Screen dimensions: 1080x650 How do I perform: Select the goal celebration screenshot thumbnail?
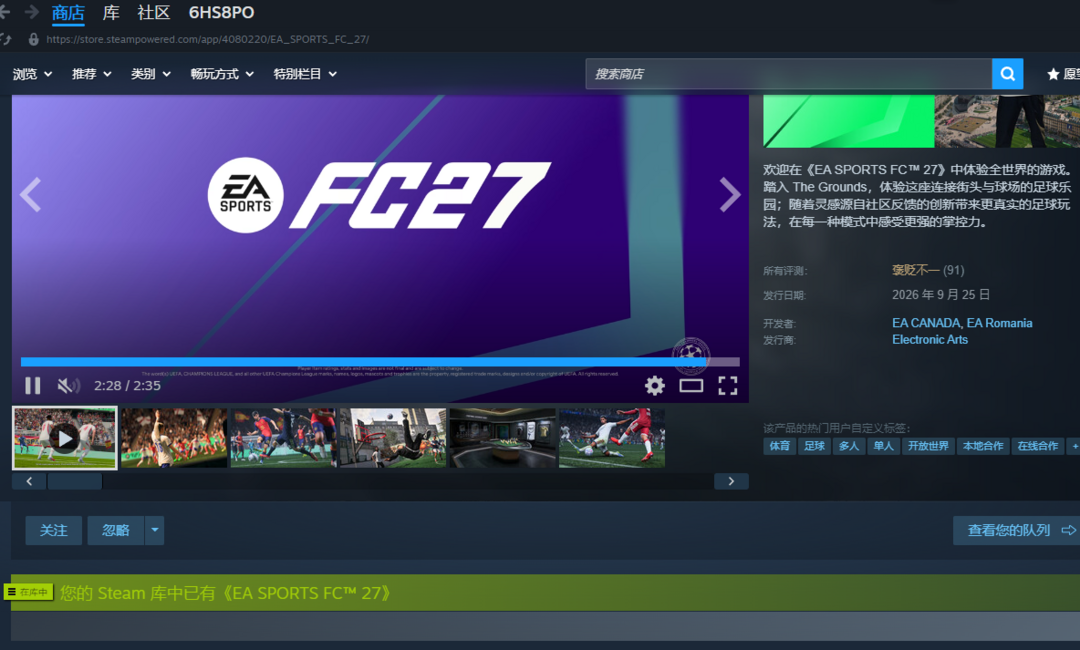[x=174, y=438]
